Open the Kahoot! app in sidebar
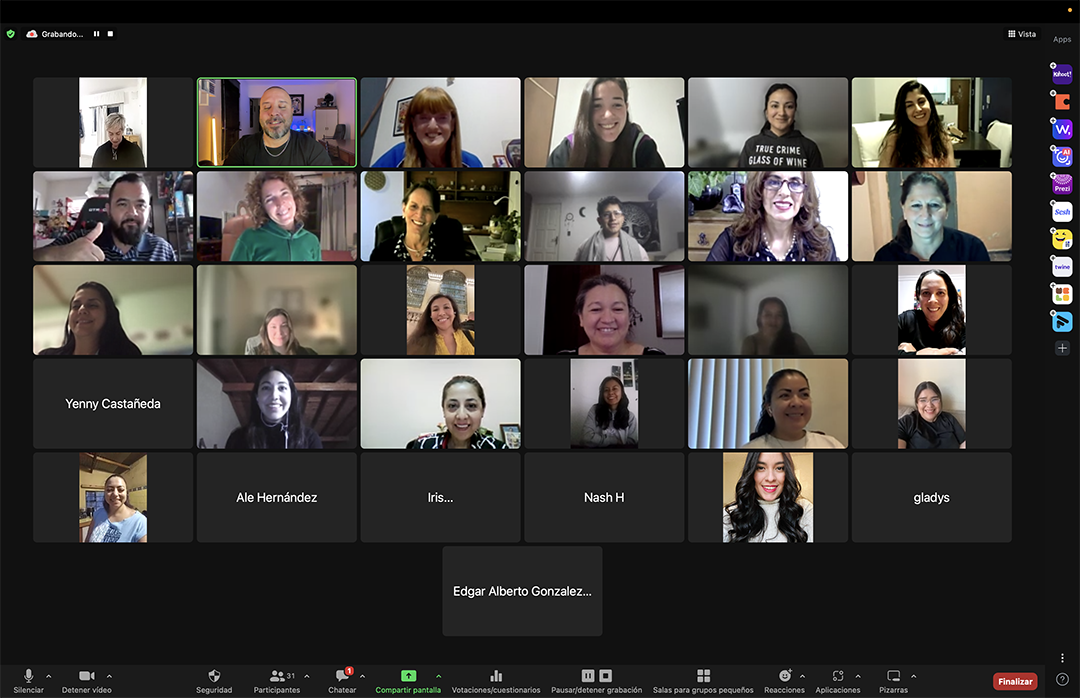 pyautogui.click(x=1062, y=73)
